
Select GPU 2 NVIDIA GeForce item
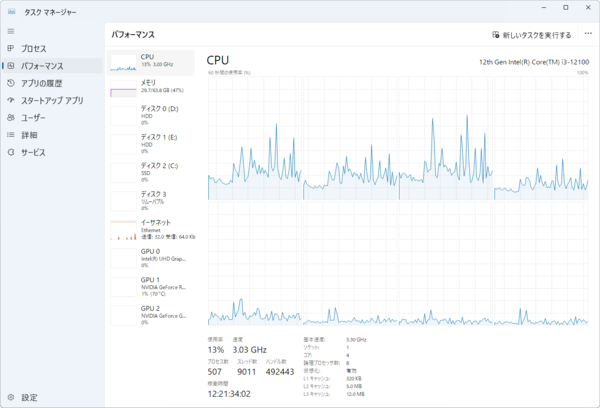point(151,315)
